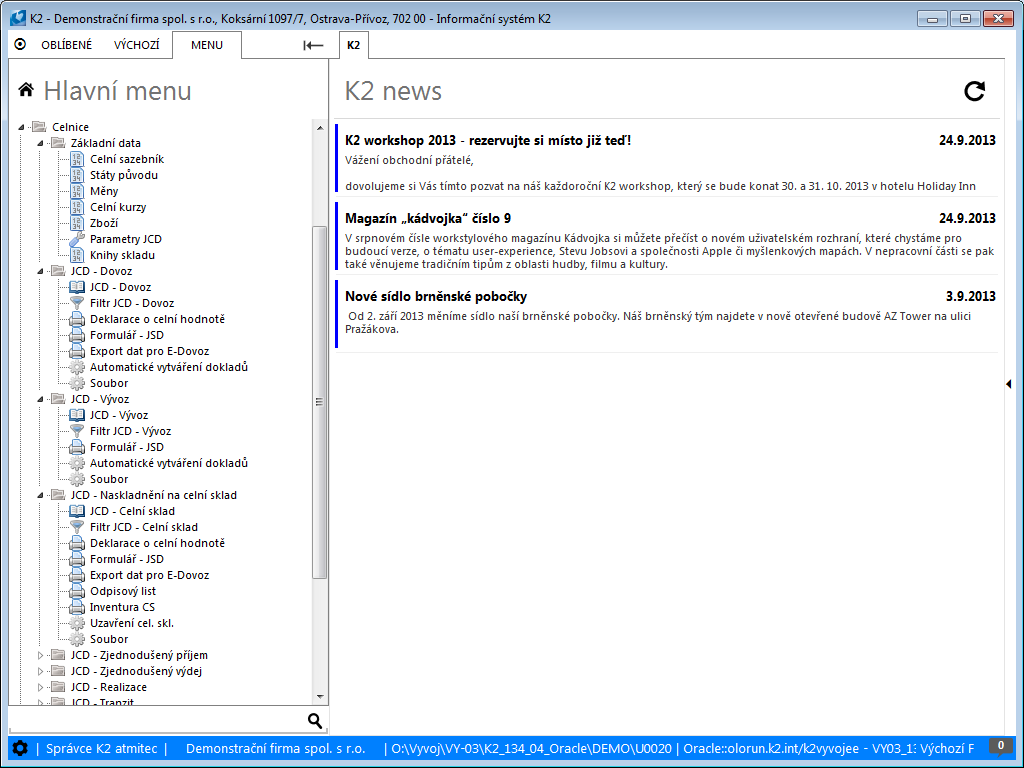
Task: Click the menu tree vertical scrollbar thumb
Action: tap(319, 402)
